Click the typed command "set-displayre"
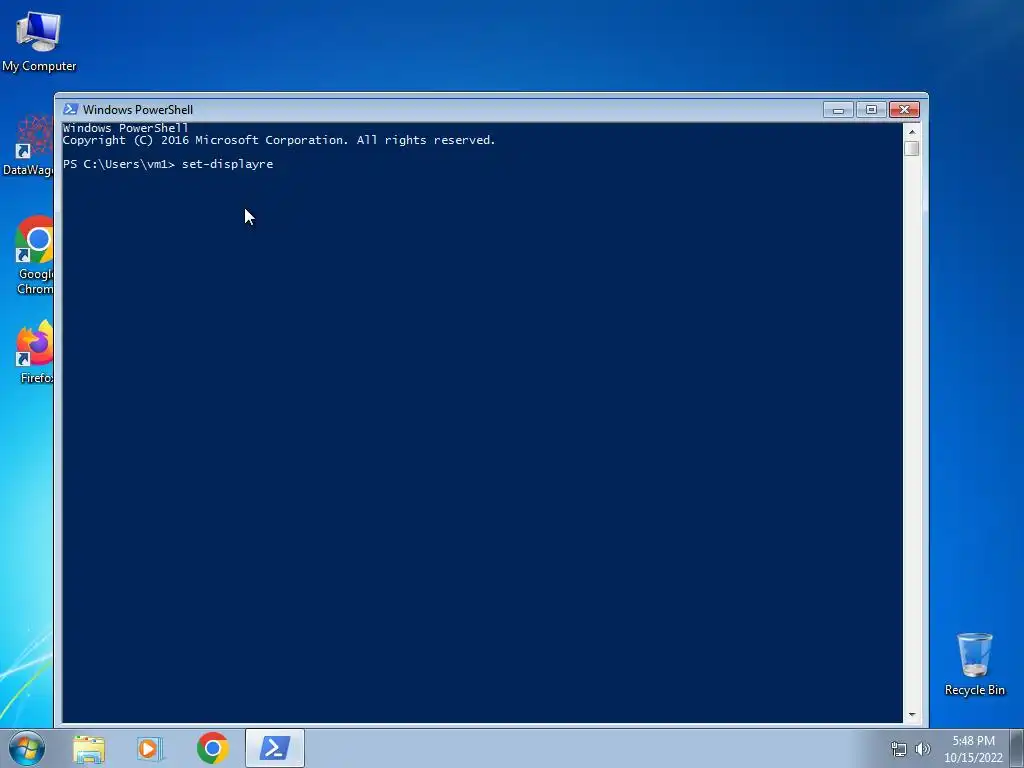This screenshot has width=1024, height=768. [x=227, y=164]
